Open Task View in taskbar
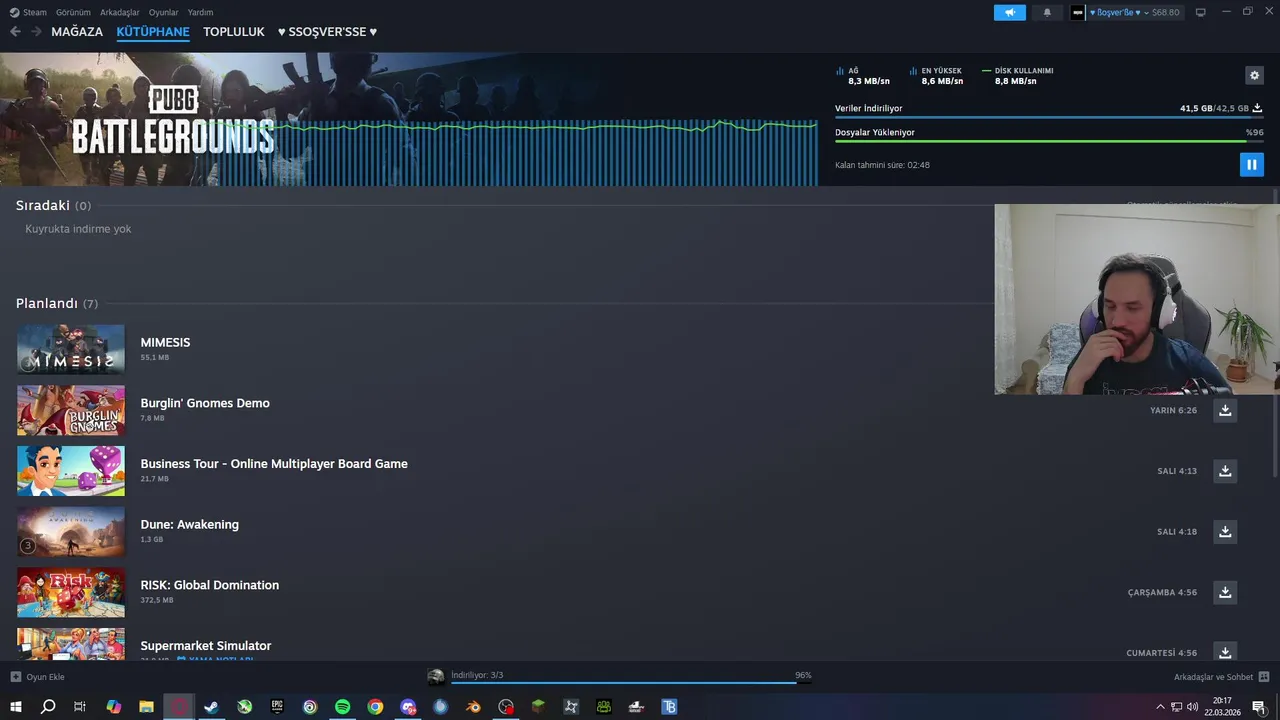1280x720 pixels. point(80,707)
